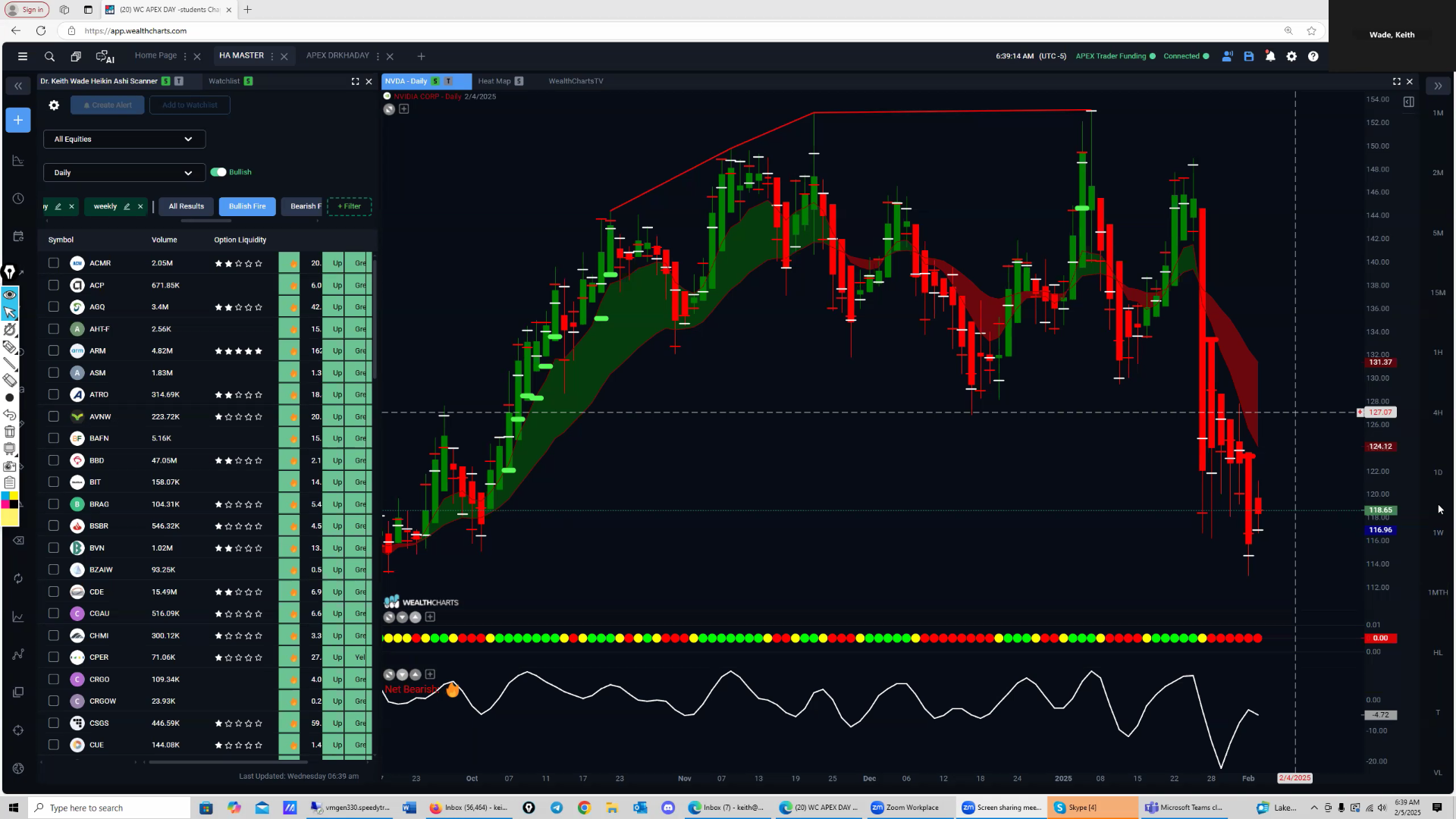
Task: Open Zoom Workplace in Windows taskbar
Action: click(x=905, y=808)
